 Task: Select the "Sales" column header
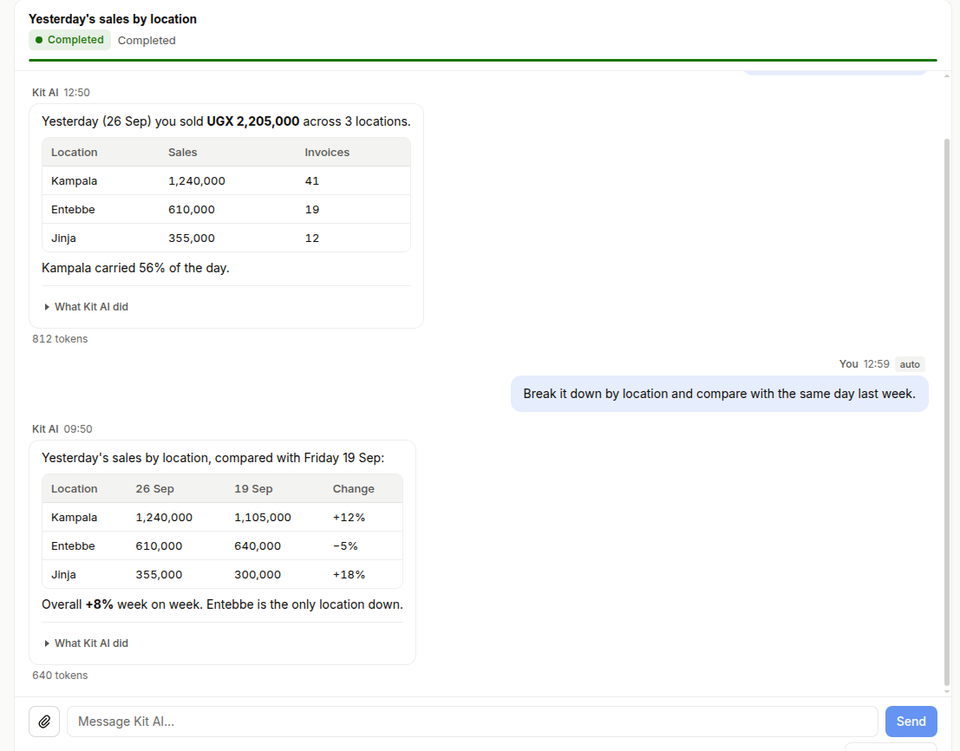(182, 152)
